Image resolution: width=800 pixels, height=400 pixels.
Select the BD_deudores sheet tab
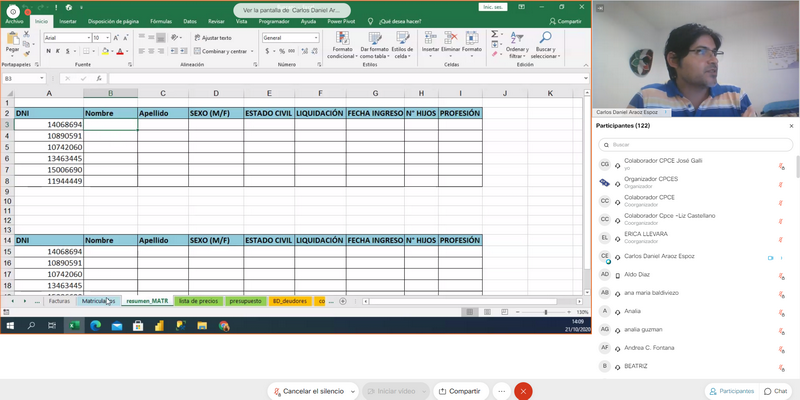click(x=290, y=301)
